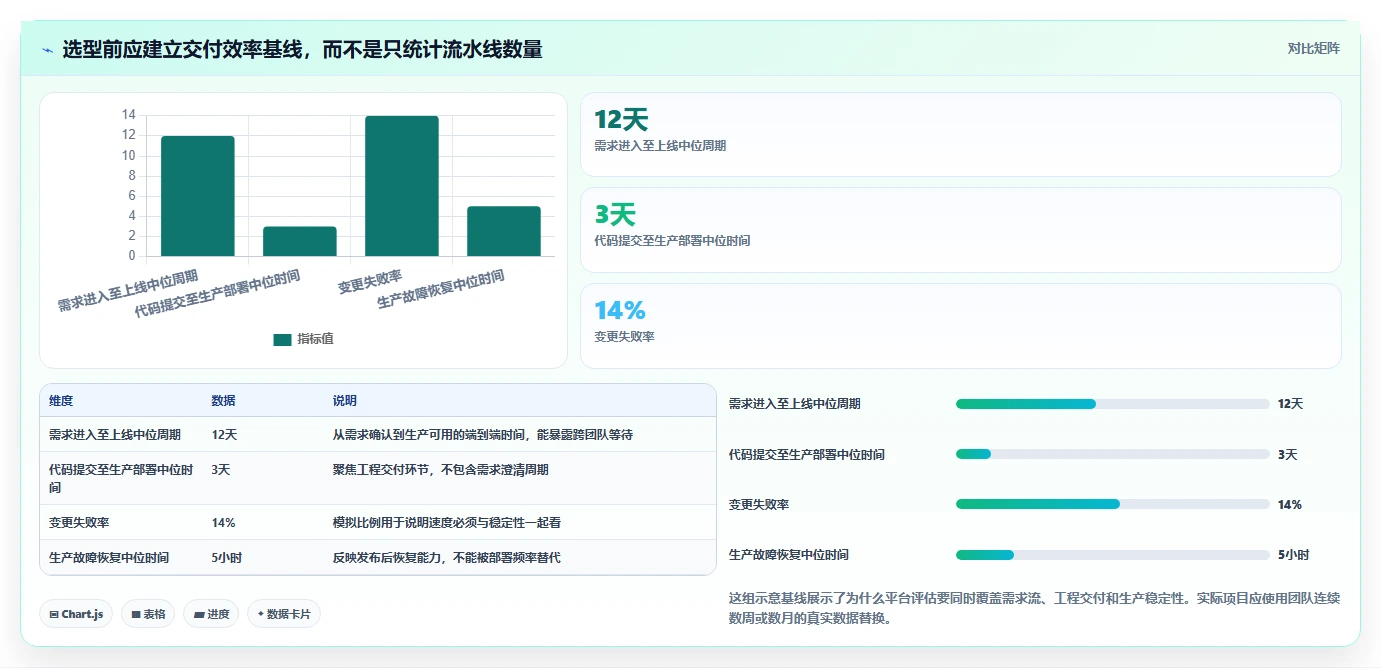Click table cell 14%
1381x668 pixels.
coord(223,523)
